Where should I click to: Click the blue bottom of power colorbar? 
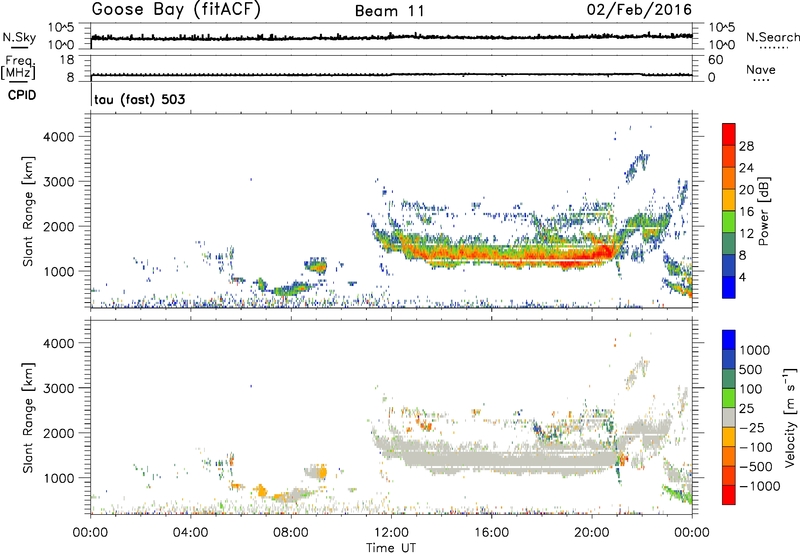[729, 287]
